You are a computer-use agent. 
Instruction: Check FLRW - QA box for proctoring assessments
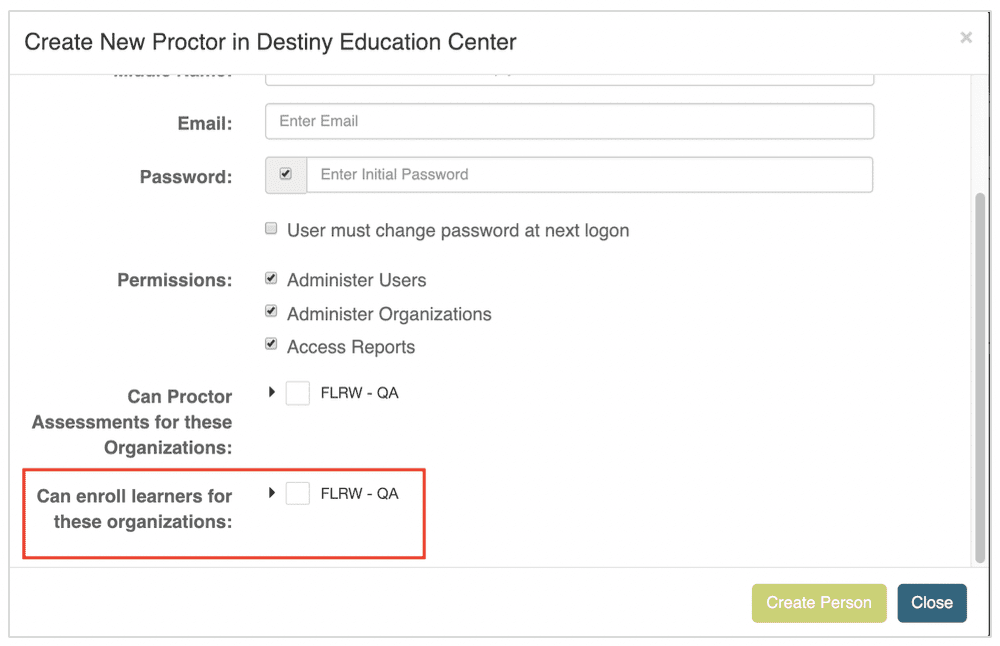click(297, 393)
